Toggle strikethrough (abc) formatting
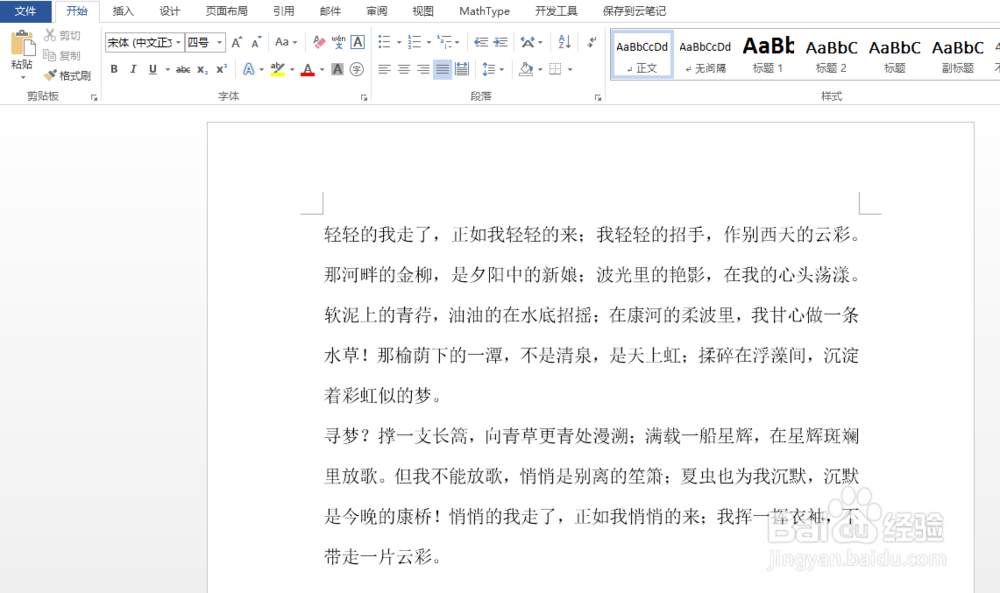This screenshot has height=593, width=1000. click(x=183, y=69)
